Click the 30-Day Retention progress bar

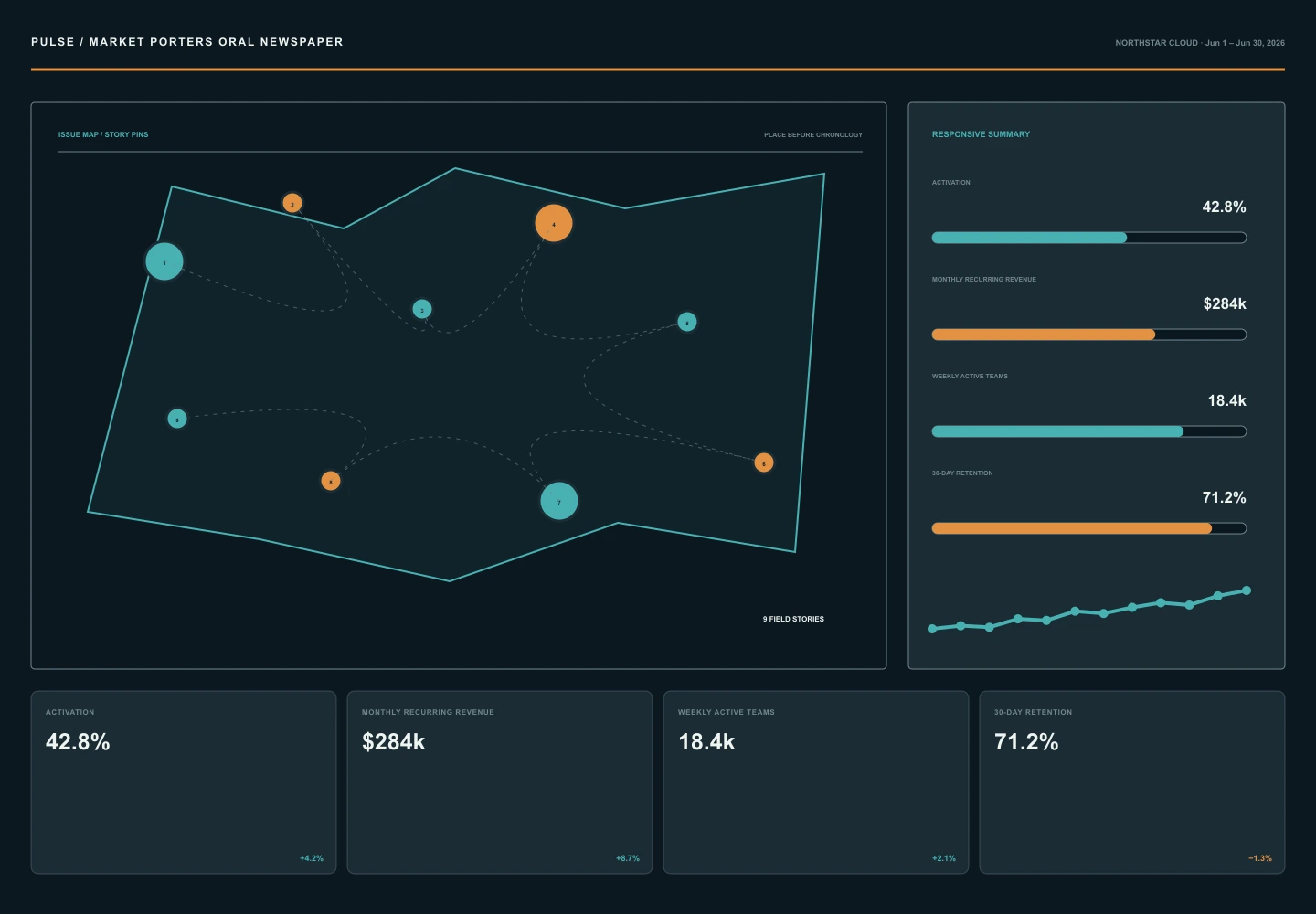(x=1089, y=528)
